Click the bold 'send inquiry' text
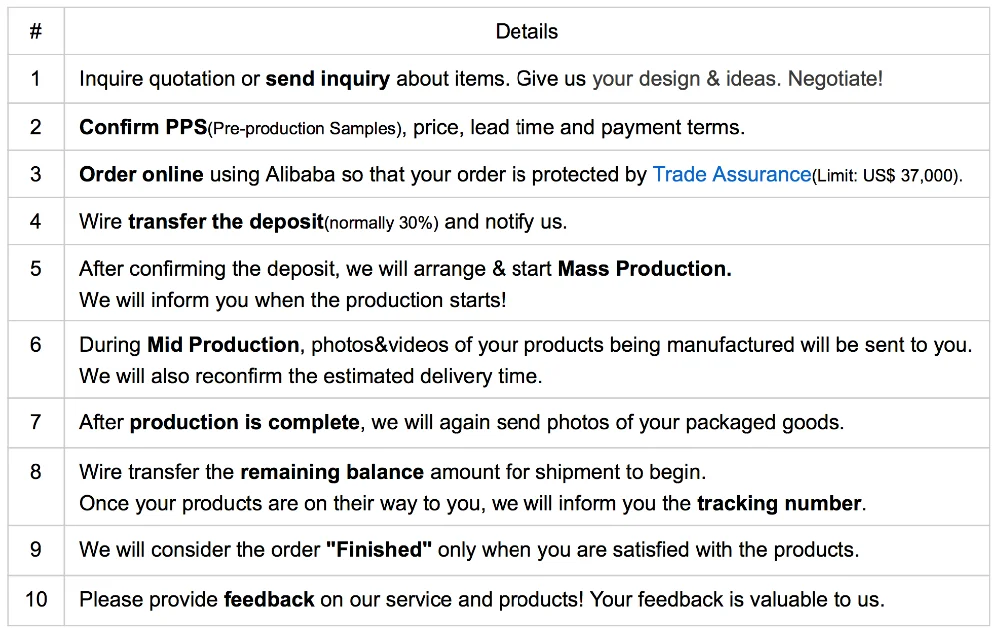The width and height of the screenshot is (1000, 634). (327, 78)
